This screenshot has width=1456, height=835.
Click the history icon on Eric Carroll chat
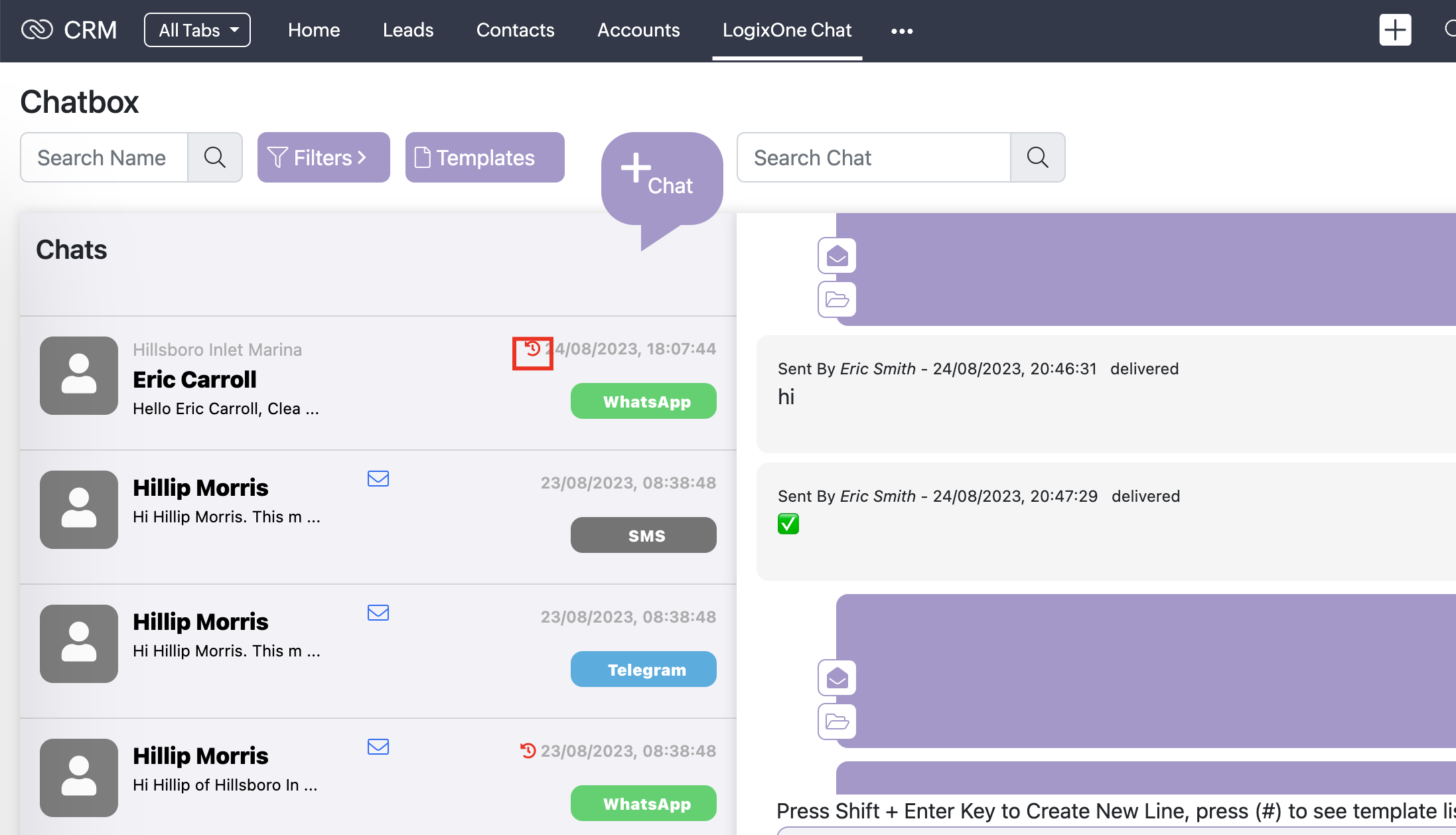532,348
